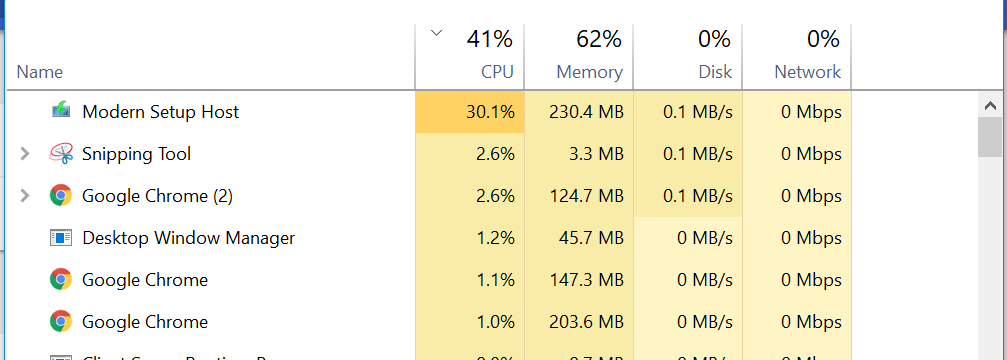The height and width of the screenshot is (360, 1007).
Task: Click the scrollbar up arrow
Action: pyautogui.click(x=990, y=105)
